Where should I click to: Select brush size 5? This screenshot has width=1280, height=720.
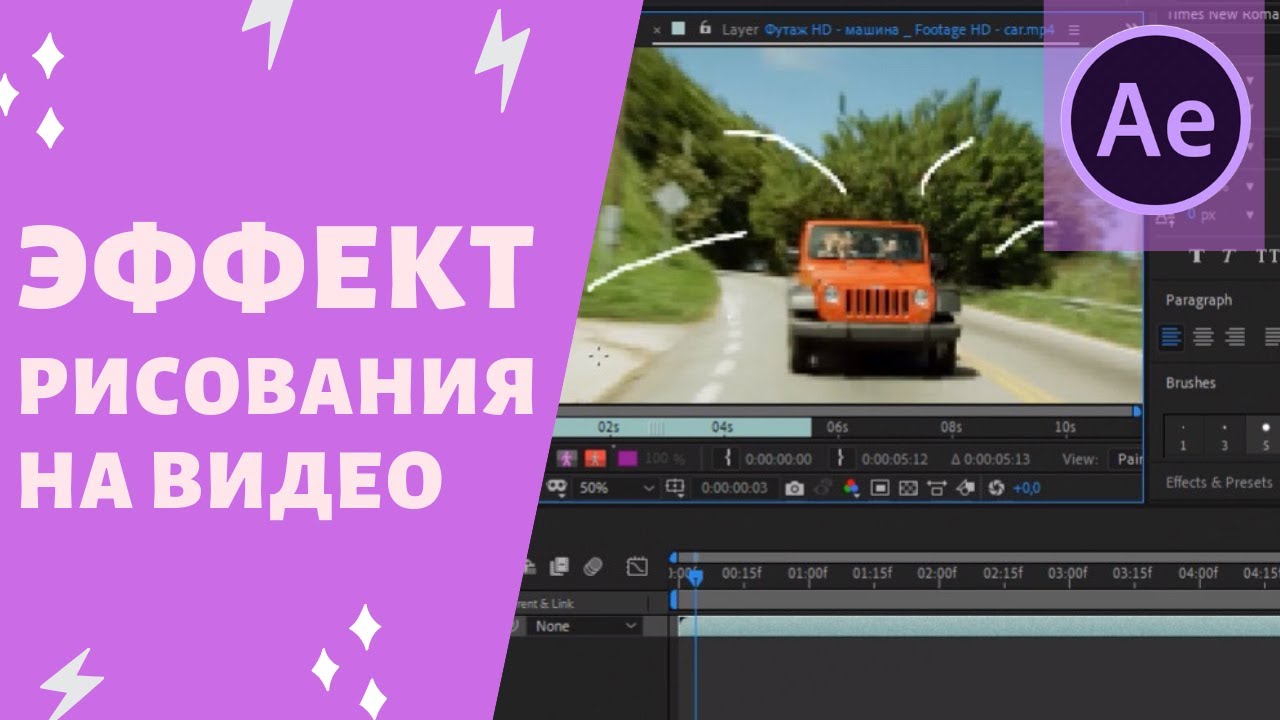pyautogui.click(x=1265, y=437)
